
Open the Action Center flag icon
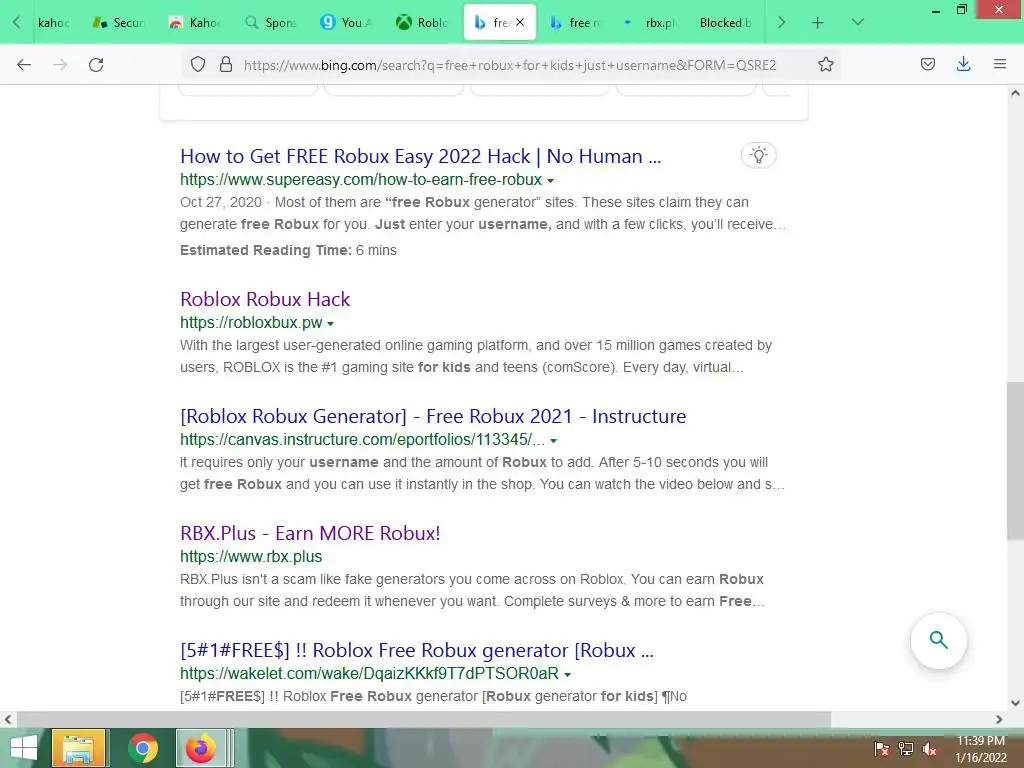(881, 749)
